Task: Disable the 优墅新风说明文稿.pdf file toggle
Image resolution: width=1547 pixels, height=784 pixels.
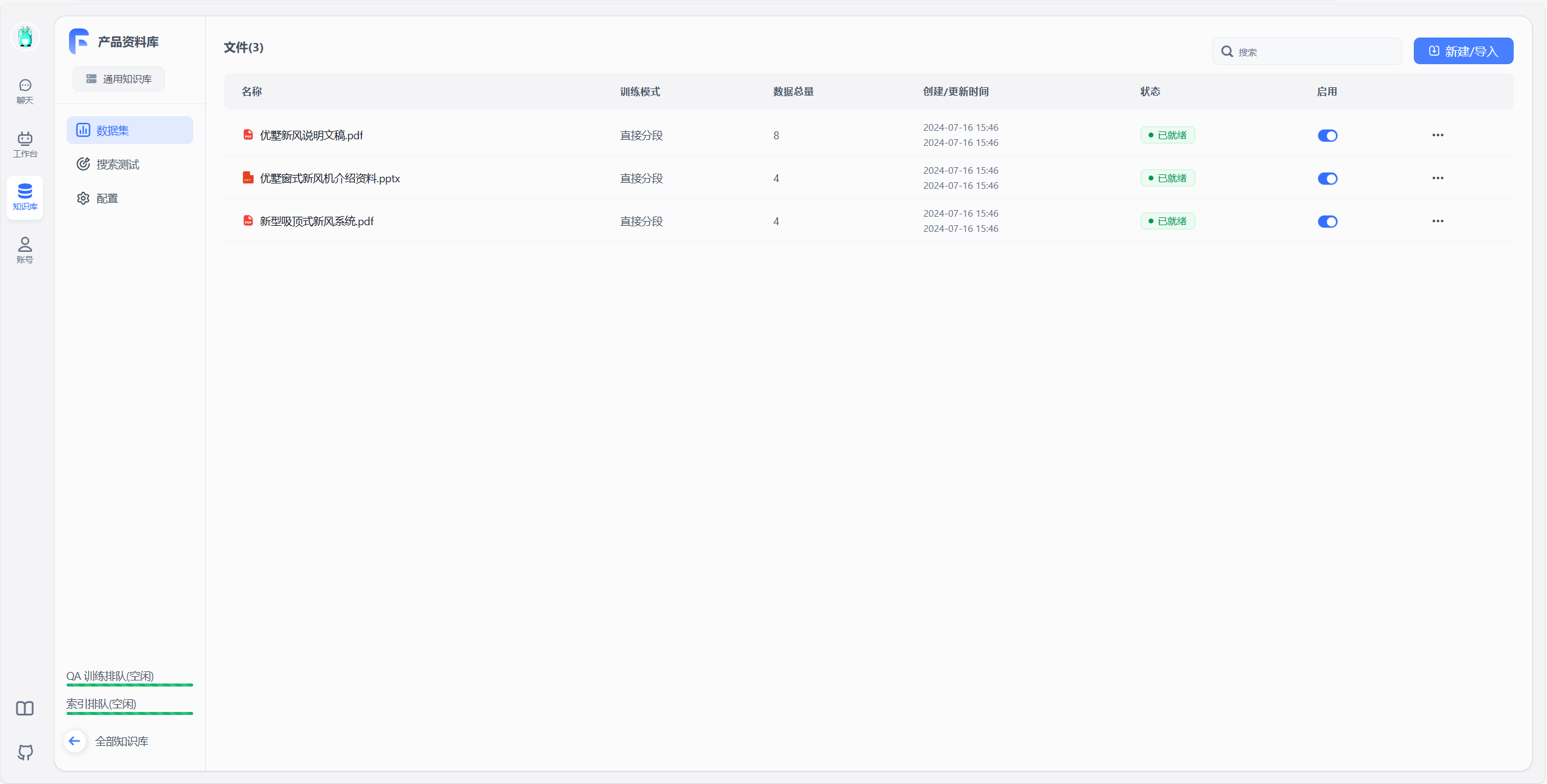Action: [x=1327, y=136]
